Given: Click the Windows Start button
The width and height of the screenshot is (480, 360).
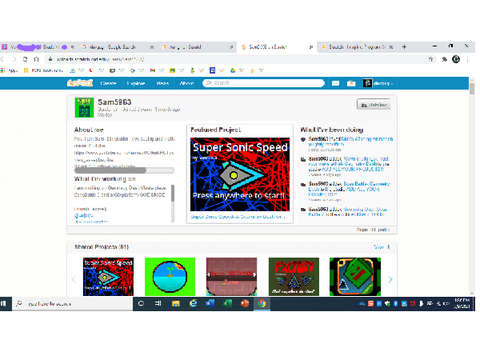Looking at the screenshot, I should [x=3, y=304].
